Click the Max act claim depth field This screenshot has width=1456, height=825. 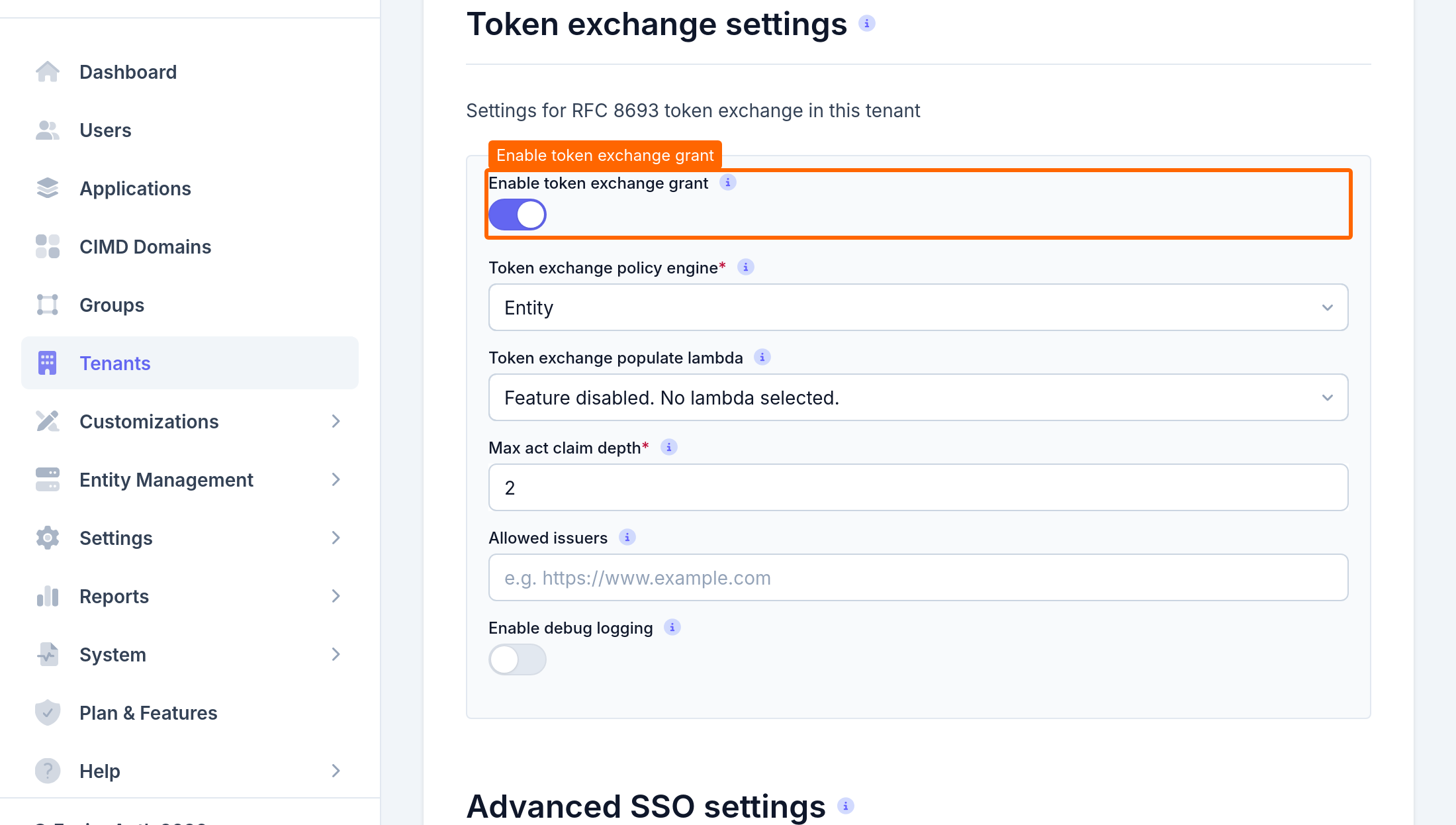coord(918,487)
